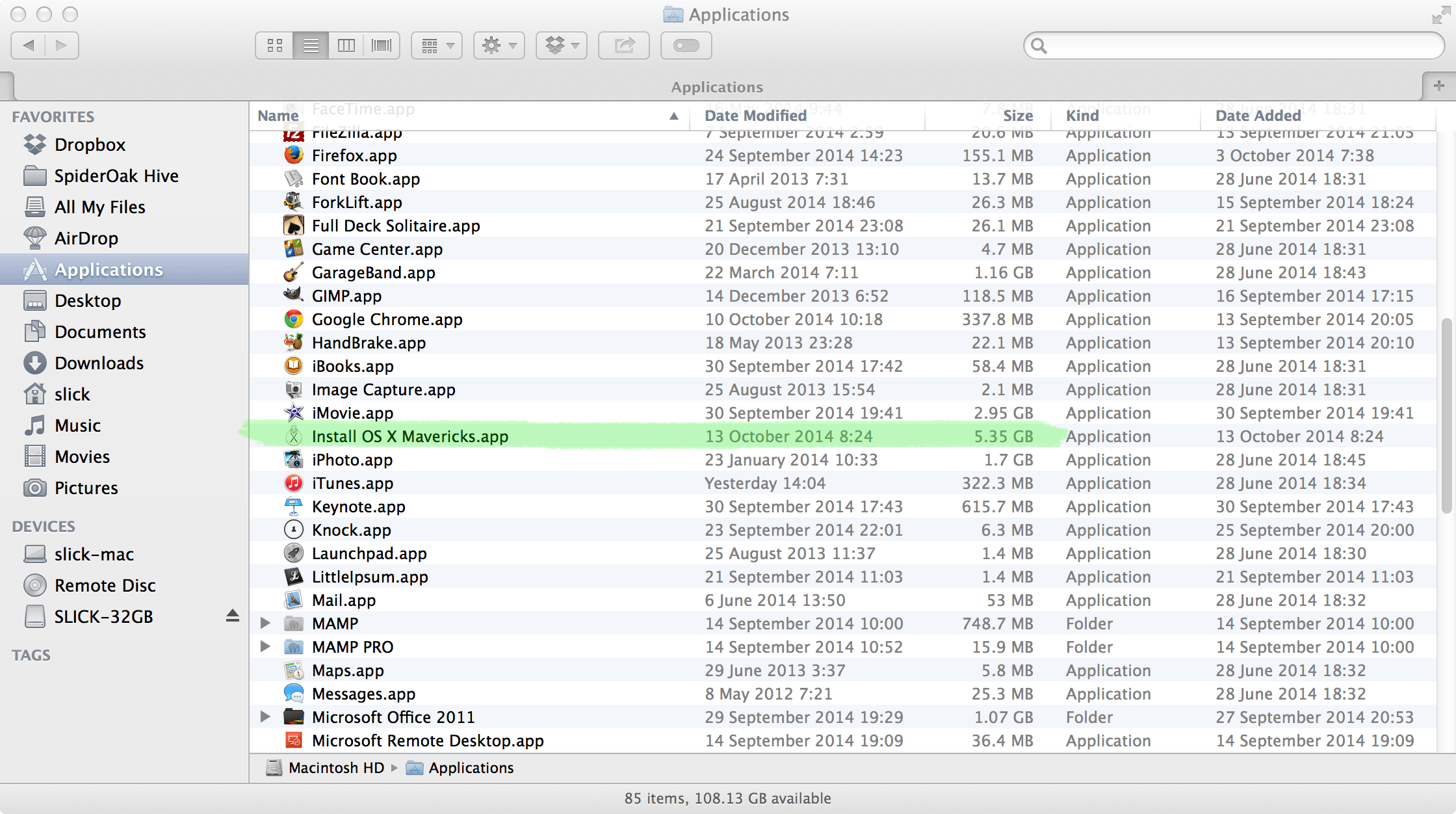The image size is (1456, 814).
Task: Toggle the icon view mode
Action: pos(274,45)
